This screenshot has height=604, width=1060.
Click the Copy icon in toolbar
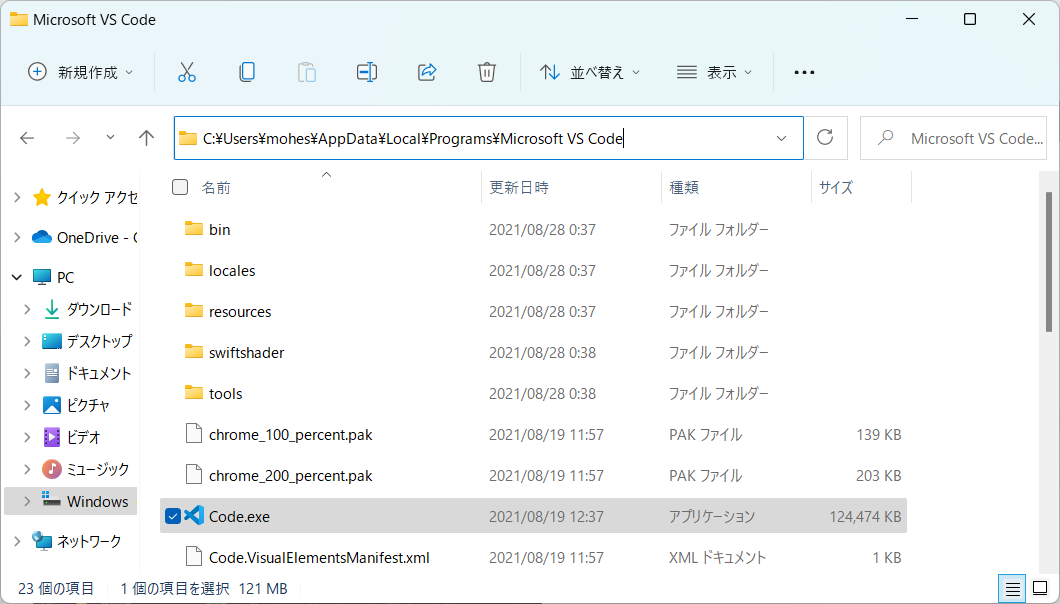[x=247, y=72]
